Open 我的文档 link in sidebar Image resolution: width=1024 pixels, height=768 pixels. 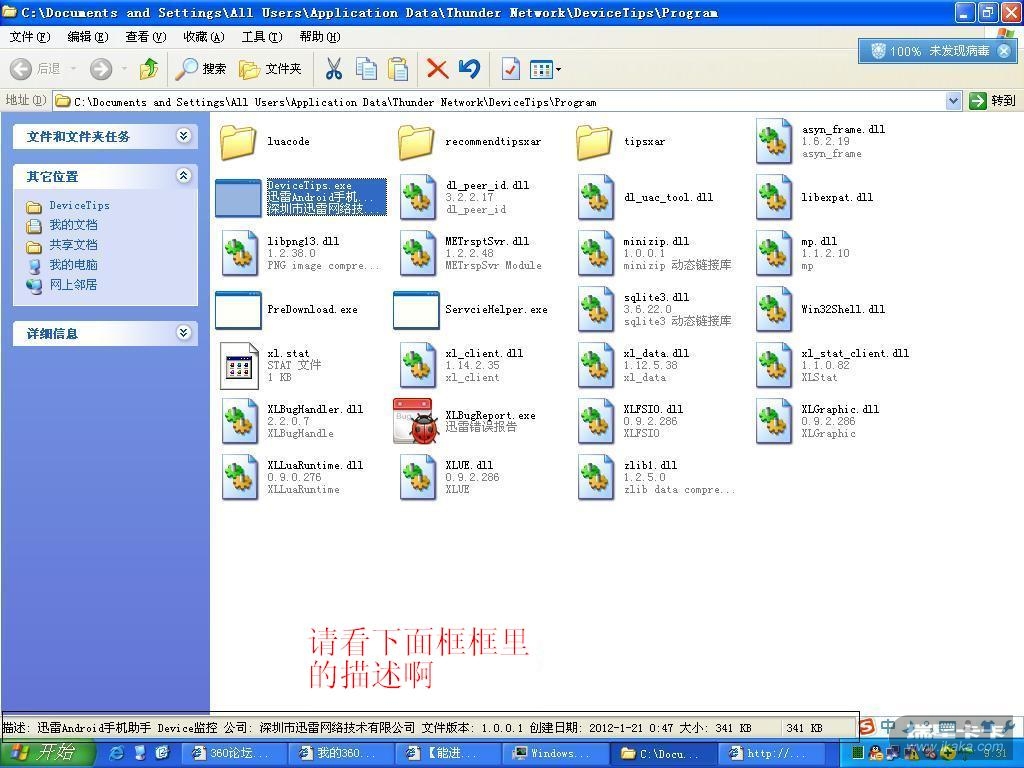(73, 225)
